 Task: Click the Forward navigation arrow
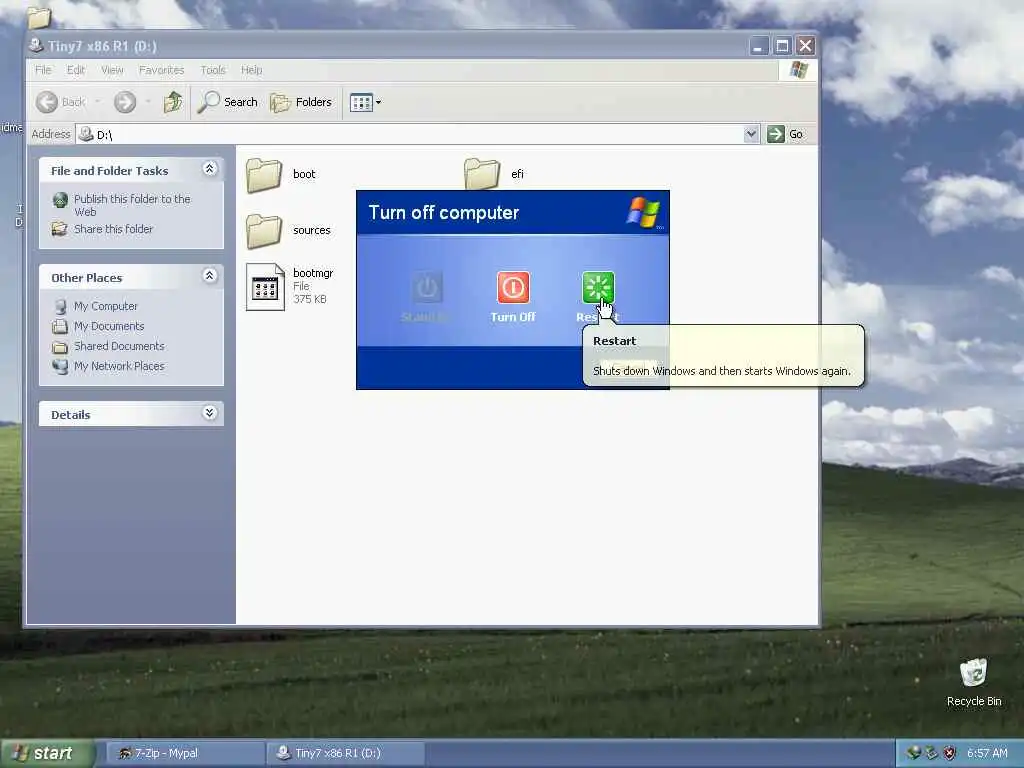125,102
